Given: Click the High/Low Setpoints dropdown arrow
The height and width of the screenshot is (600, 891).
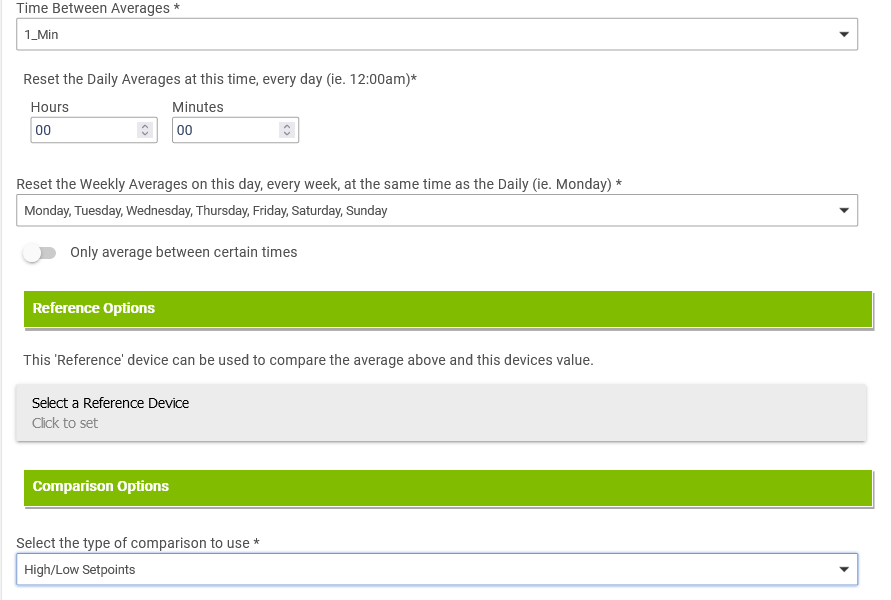Looking at the screenshot, I should pos(844,569).
